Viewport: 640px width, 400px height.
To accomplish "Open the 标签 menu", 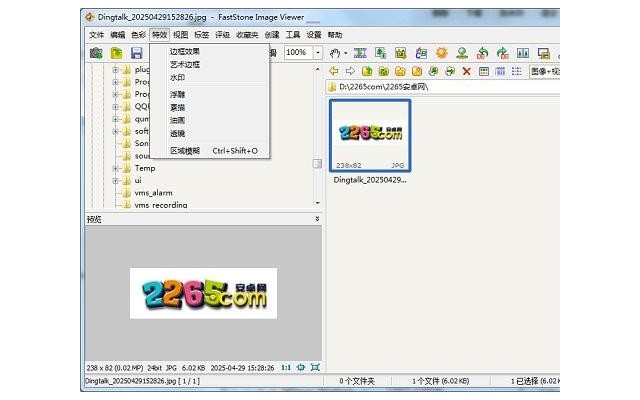I will 202,35.
